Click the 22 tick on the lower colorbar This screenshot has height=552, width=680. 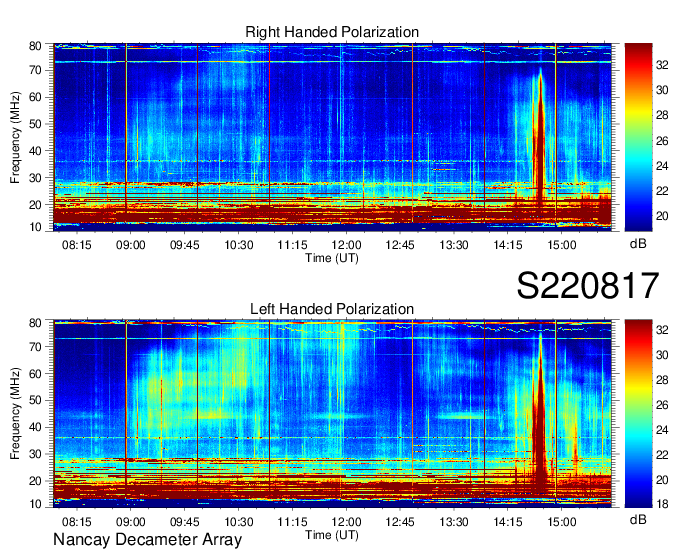tap(662, 454)
